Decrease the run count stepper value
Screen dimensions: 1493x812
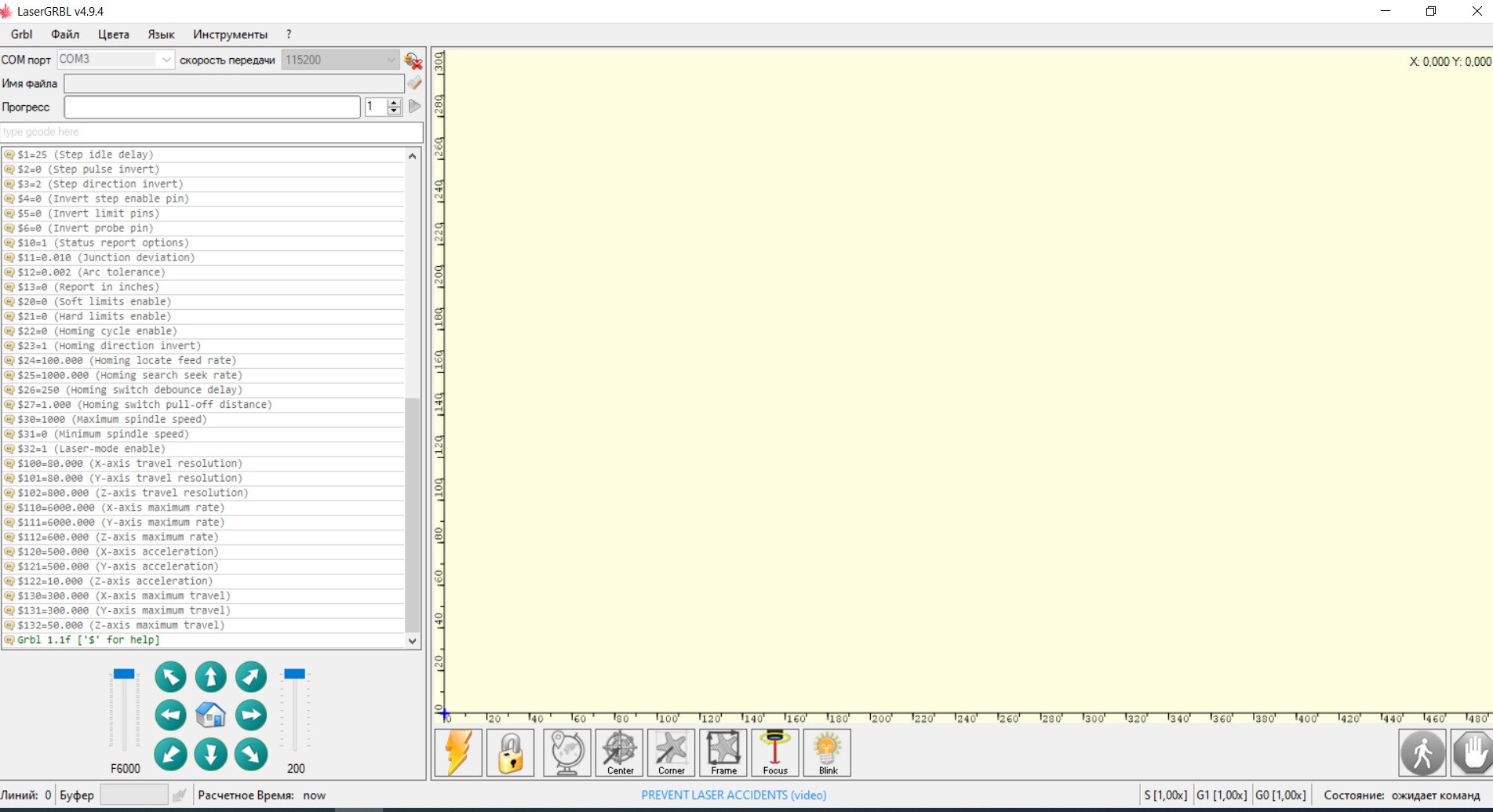(x=395, y=111)
